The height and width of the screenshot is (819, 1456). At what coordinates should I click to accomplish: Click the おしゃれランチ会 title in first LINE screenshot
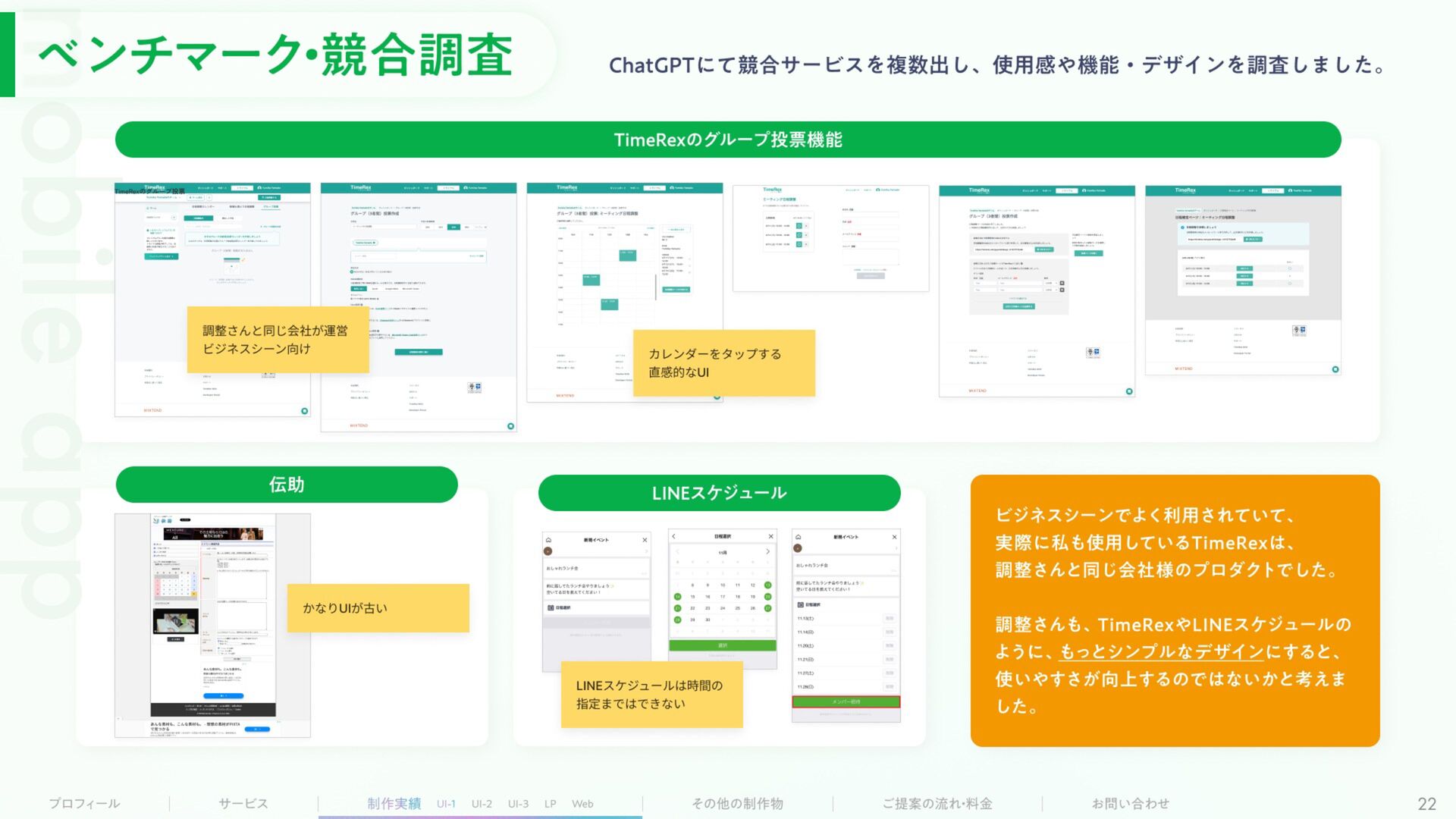(563, 568)
